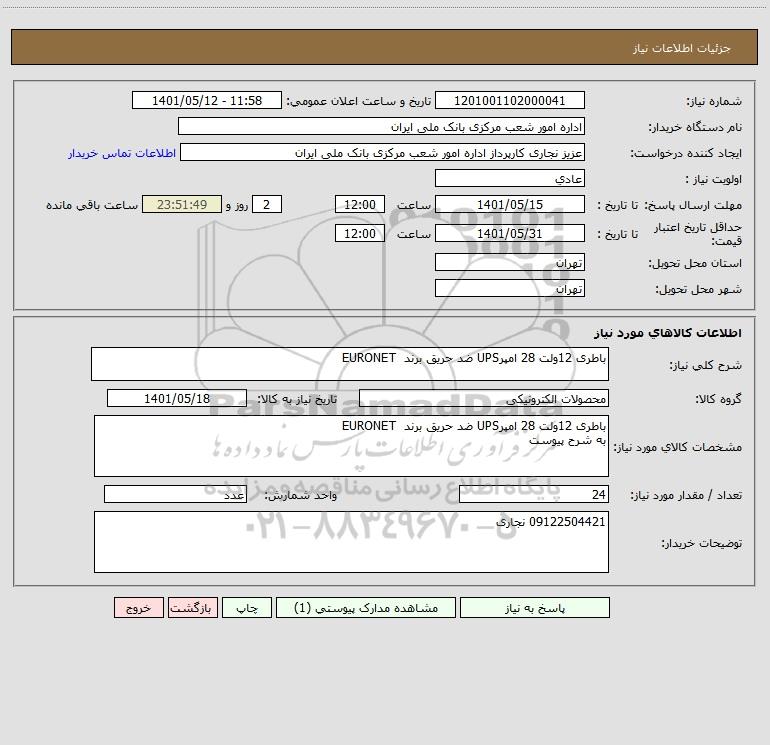Viewport: 770px width, 745px height.
Task: Click the unit field عدد
Action: pos(175,494)
